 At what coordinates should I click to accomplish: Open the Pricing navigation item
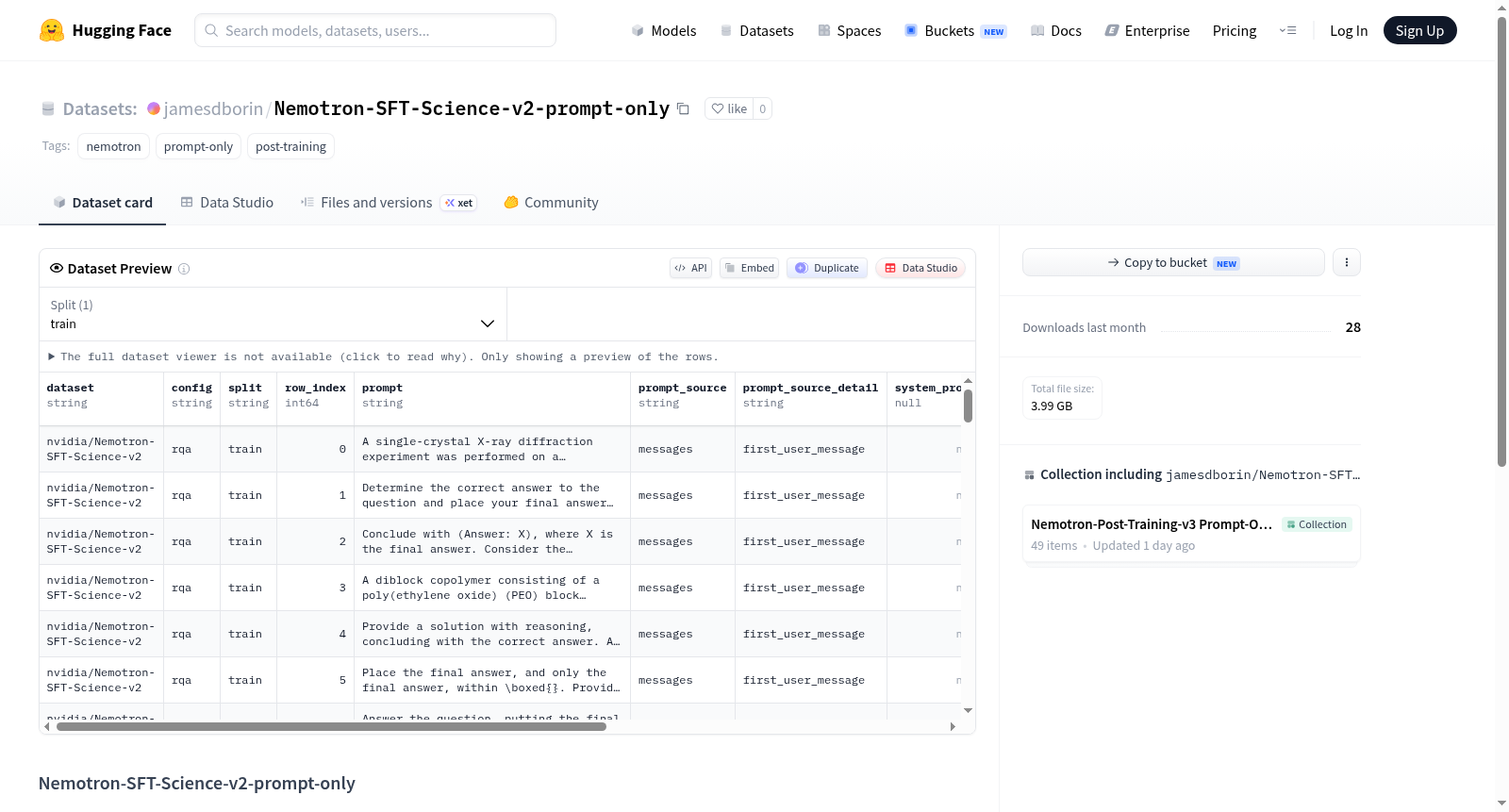(x=1235, y=30)
